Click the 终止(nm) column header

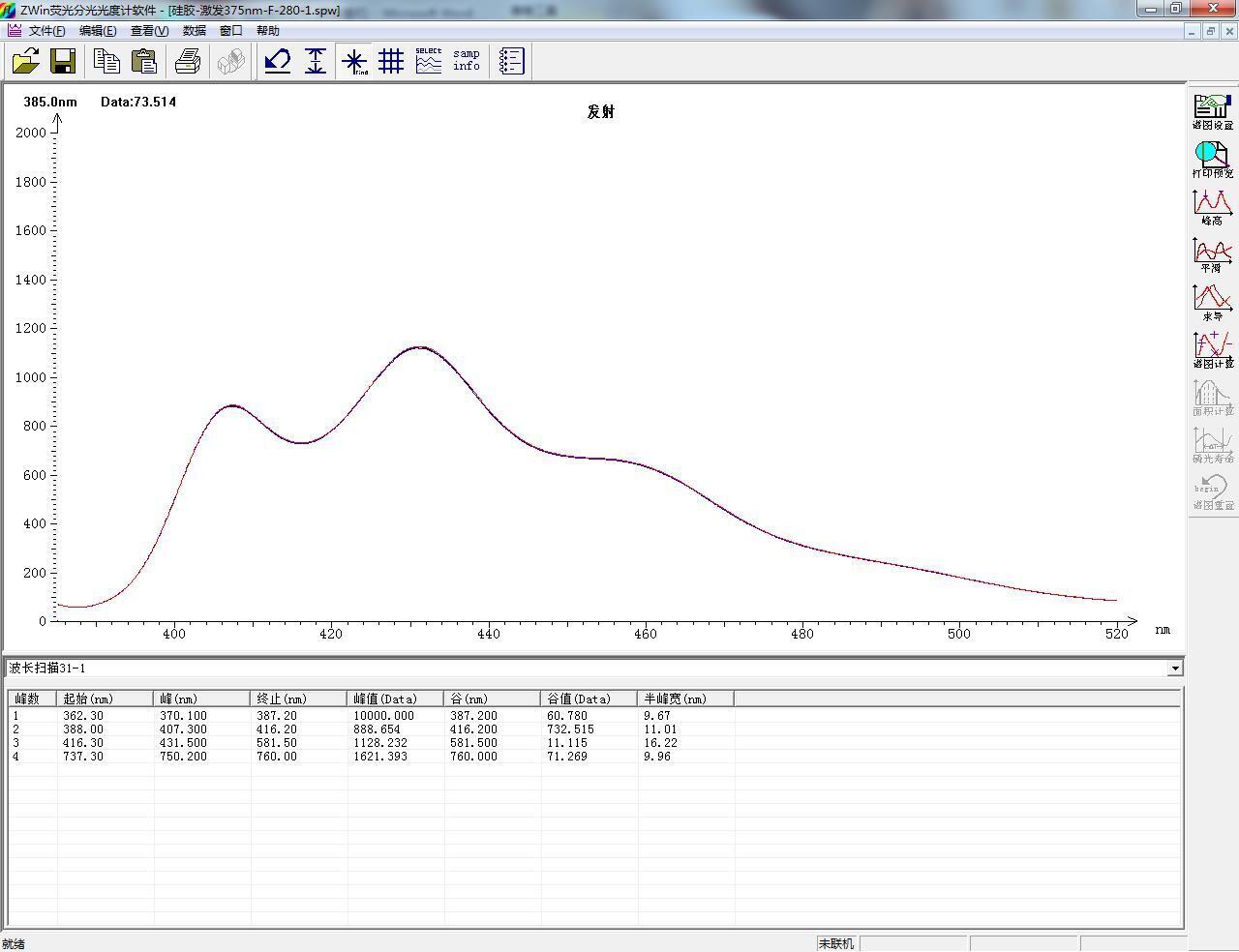coord(299,699)
